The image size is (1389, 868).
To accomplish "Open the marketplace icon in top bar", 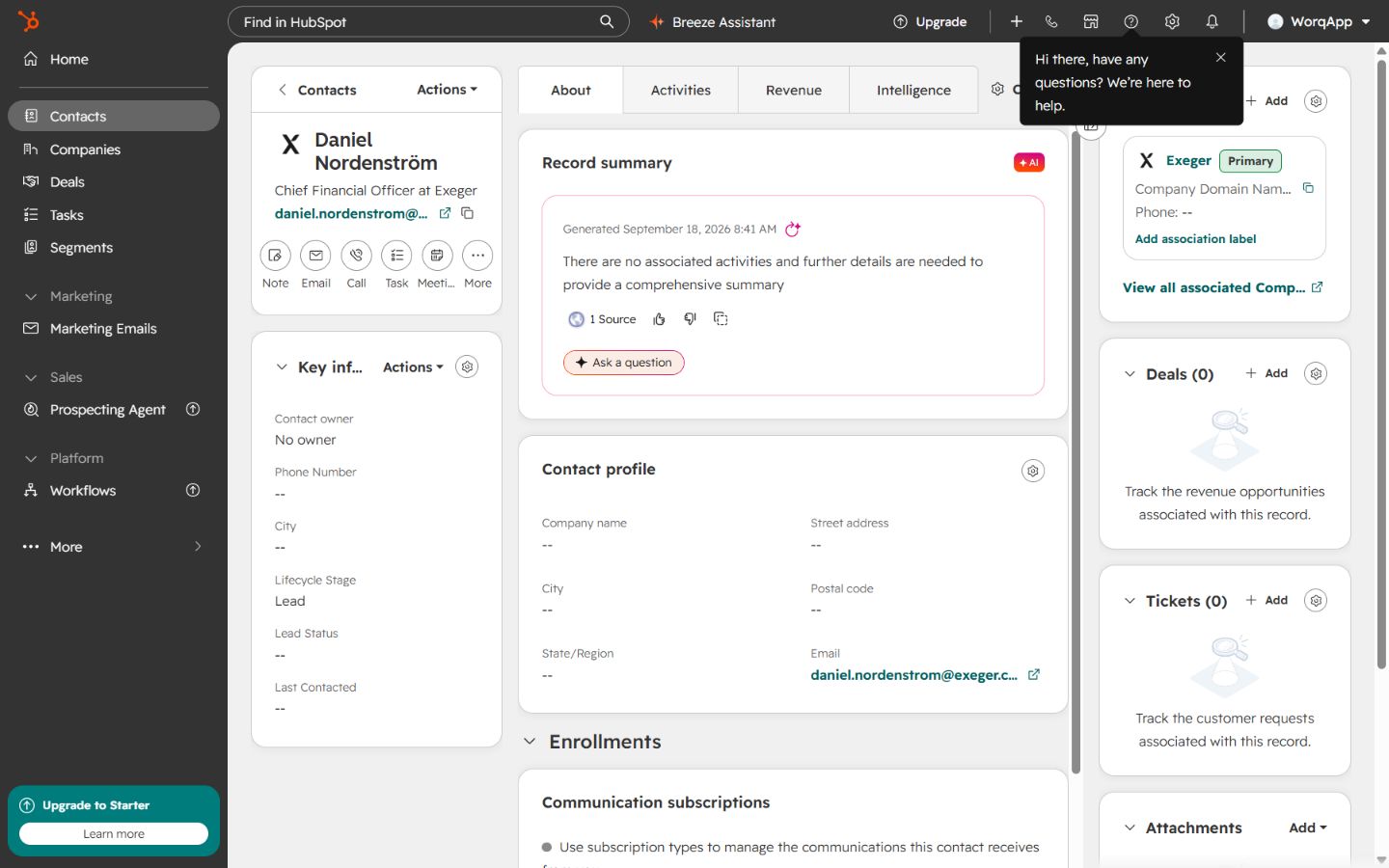I will pyautogui.click(x=1091, y=21).
